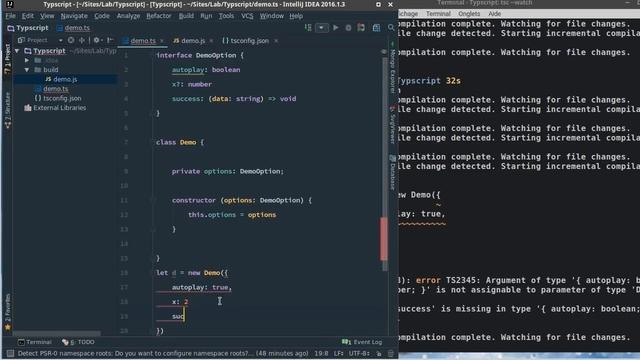This screenshot has width=640, height=360.
Task: Change the LF line separator
Action: point(338,353)
